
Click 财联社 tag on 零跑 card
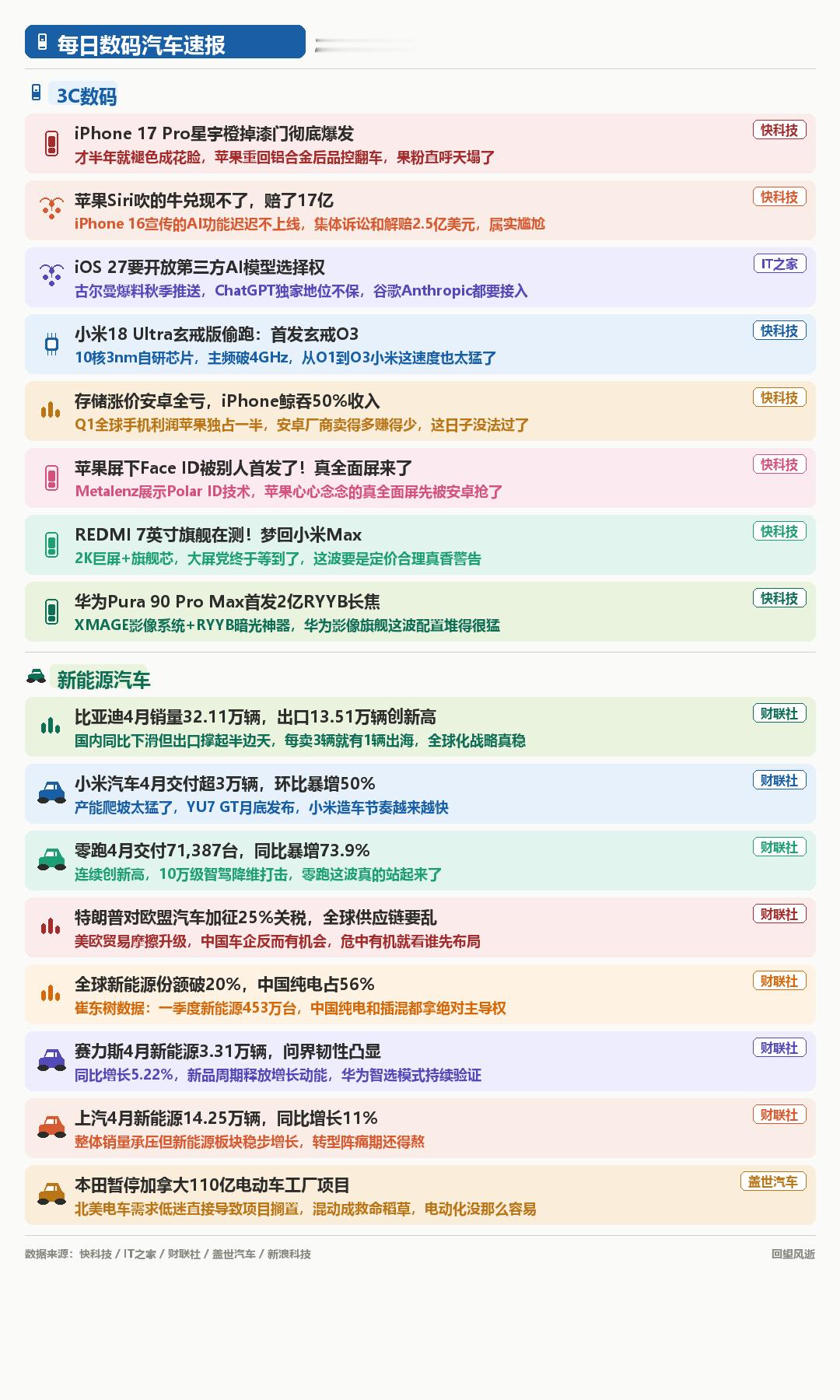pos(779,847)
